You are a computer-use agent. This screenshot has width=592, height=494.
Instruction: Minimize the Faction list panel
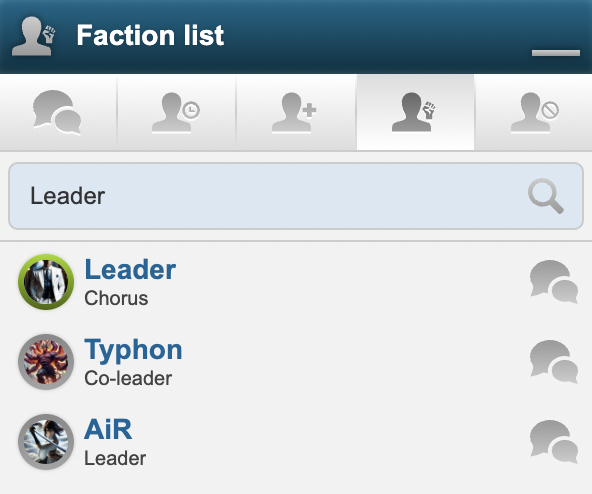coord(556,53)
